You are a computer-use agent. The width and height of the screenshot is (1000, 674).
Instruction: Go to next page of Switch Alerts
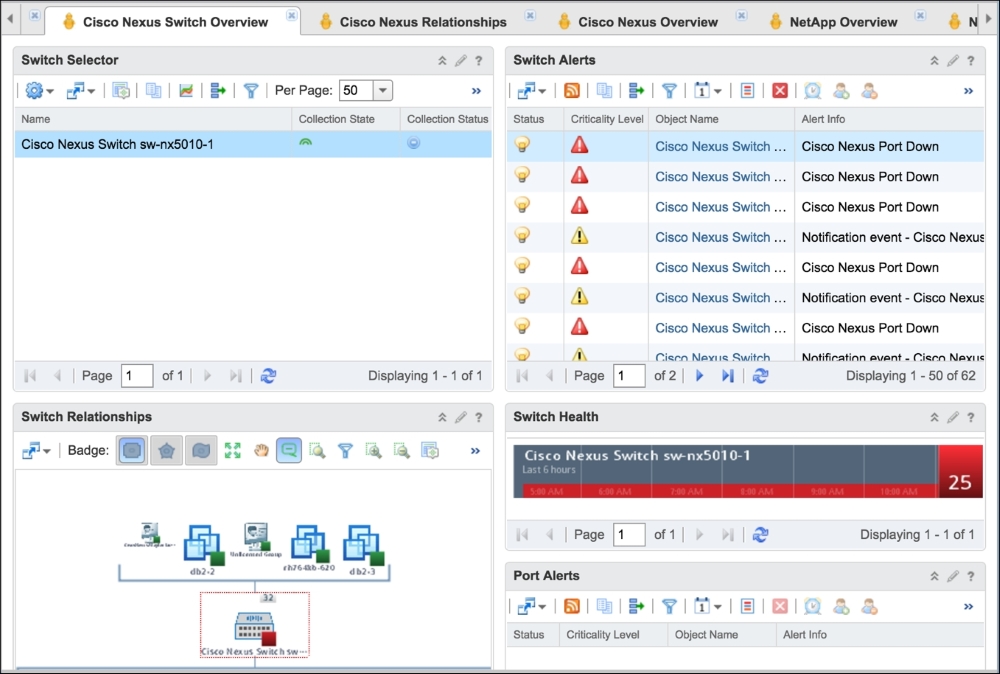pyautogui.click(x=700, y=376)
